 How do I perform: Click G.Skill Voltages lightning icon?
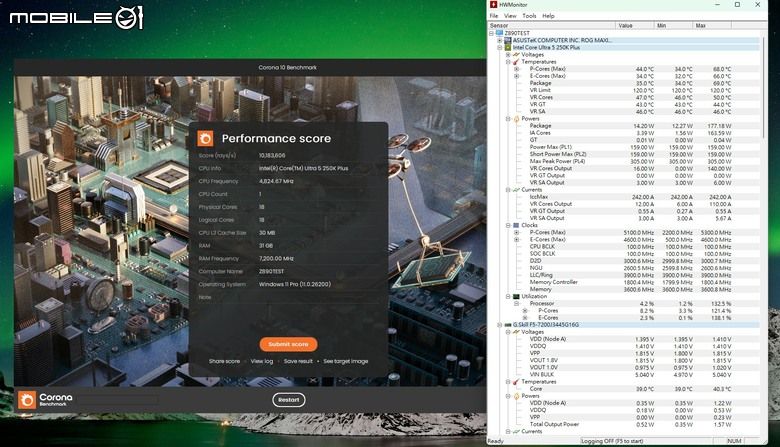516,332
